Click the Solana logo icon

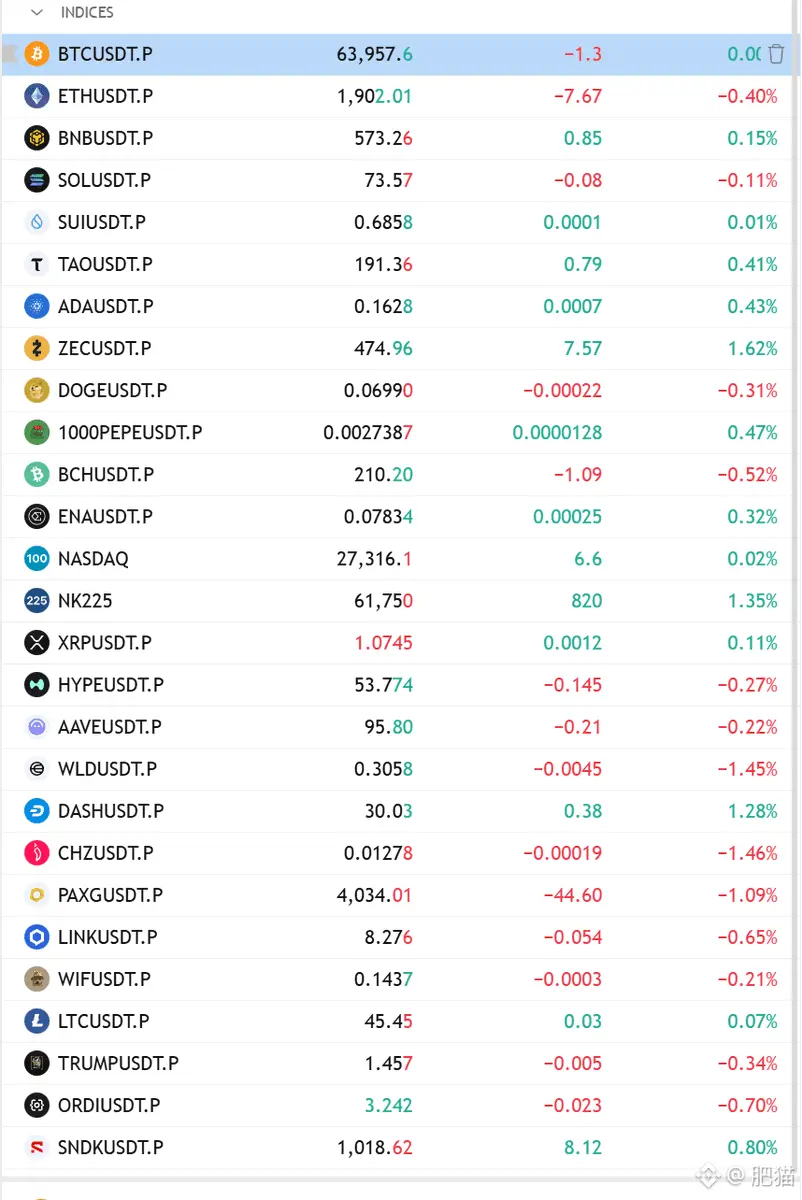(x=37, y=180)
